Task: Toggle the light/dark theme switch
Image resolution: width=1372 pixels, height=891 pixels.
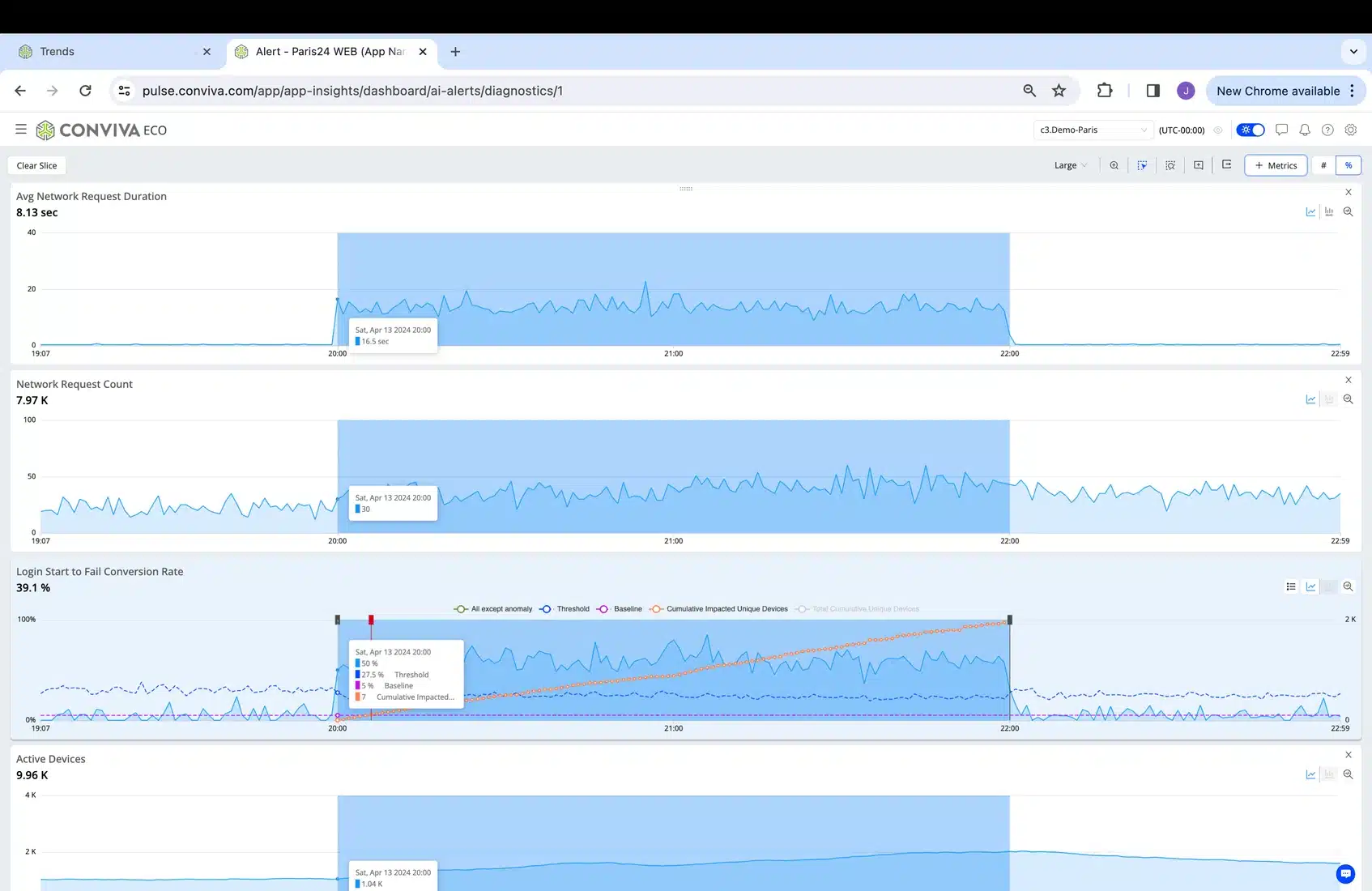Action: point(1251,130)
